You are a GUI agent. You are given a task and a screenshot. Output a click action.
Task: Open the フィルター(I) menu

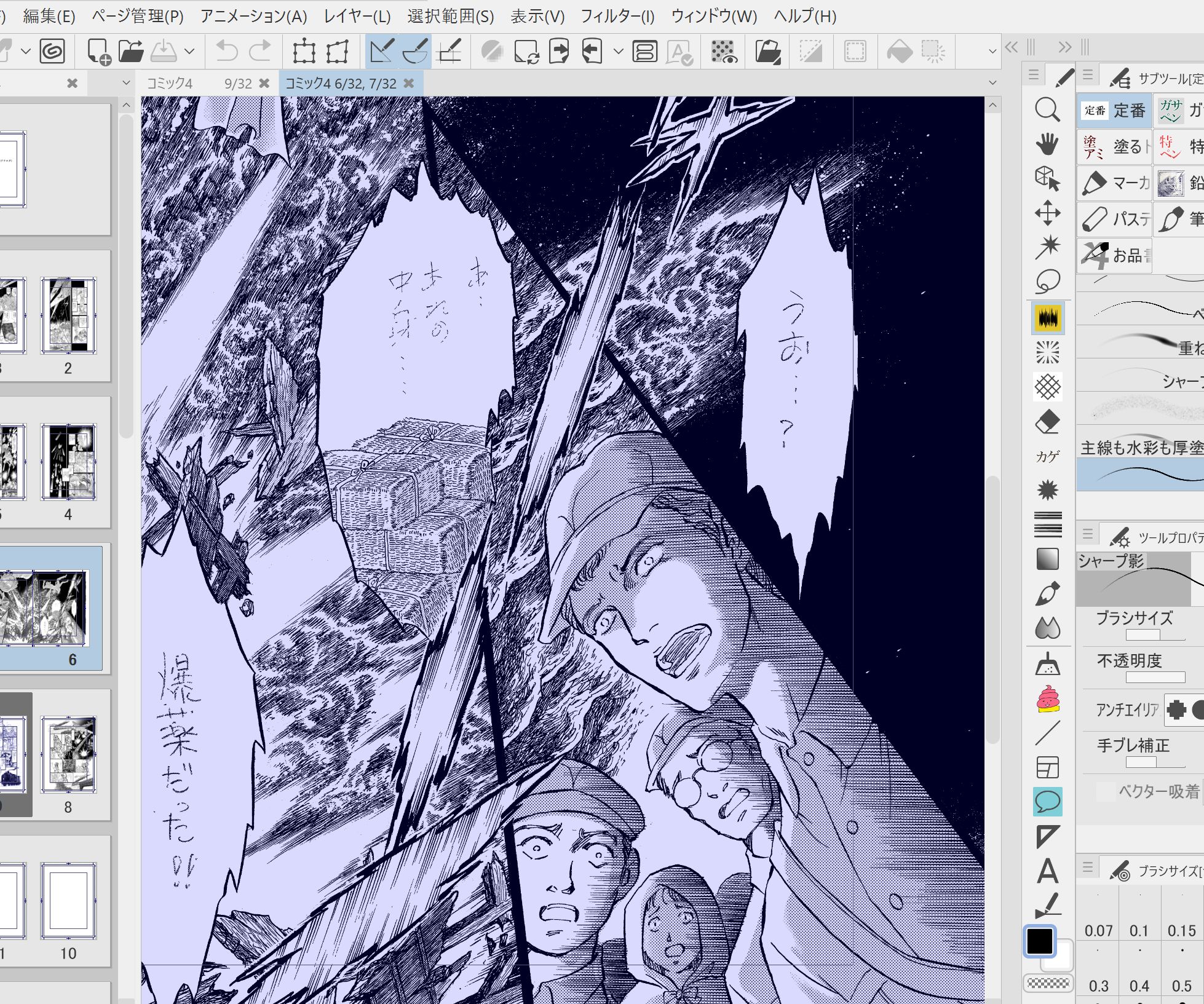click(617, 17)
